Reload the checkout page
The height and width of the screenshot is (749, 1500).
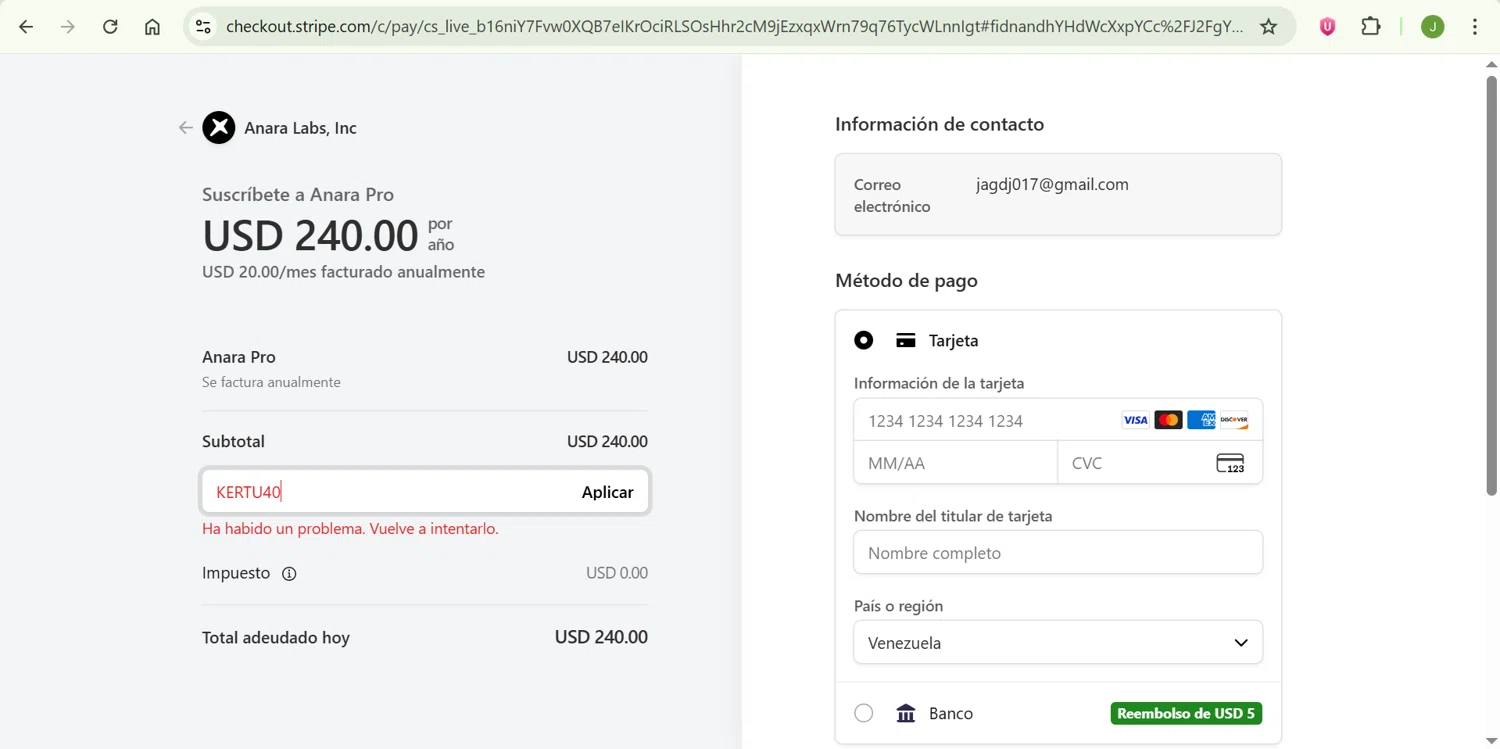tap(110, 27)
